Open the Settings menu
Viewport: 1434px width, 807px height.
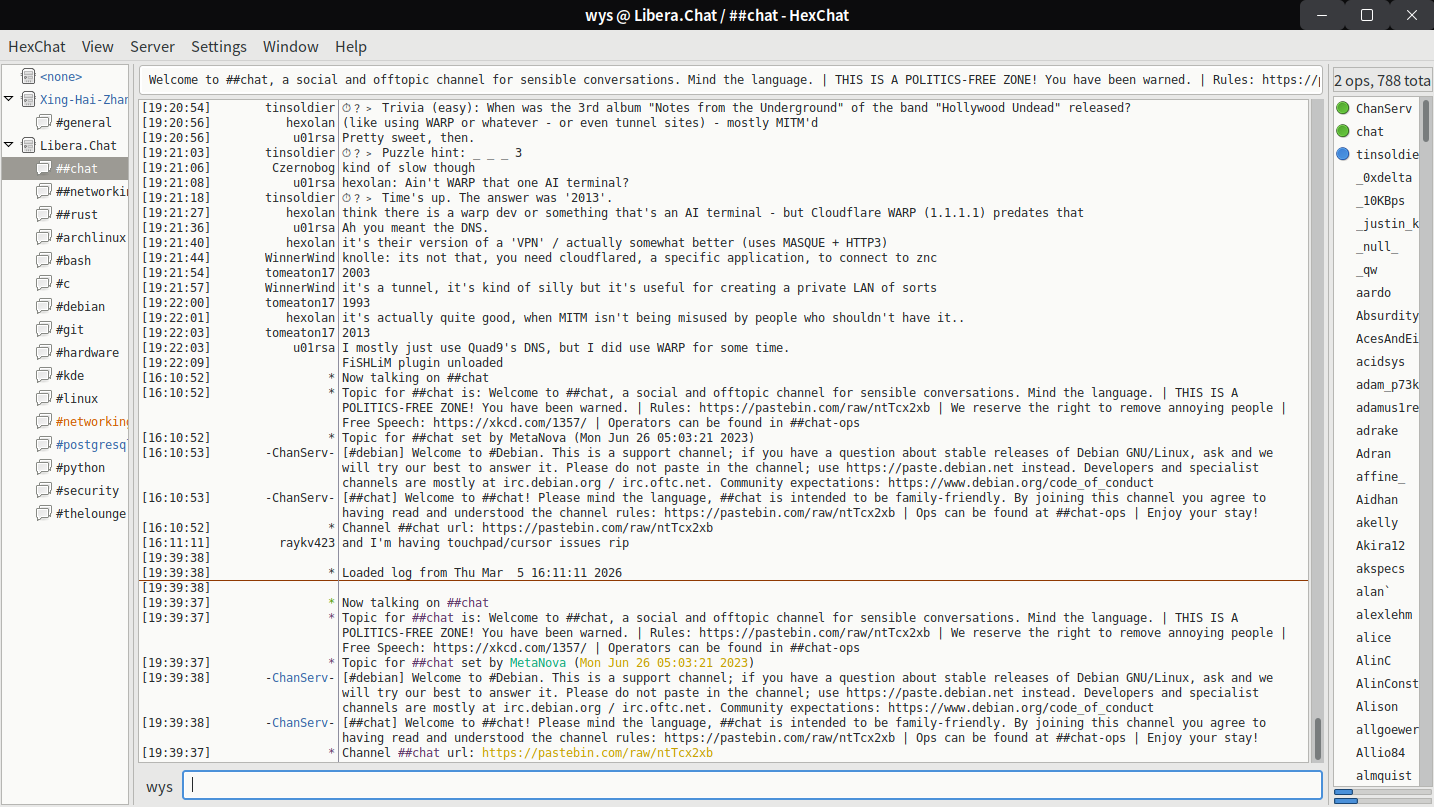(x=218, y=47)
